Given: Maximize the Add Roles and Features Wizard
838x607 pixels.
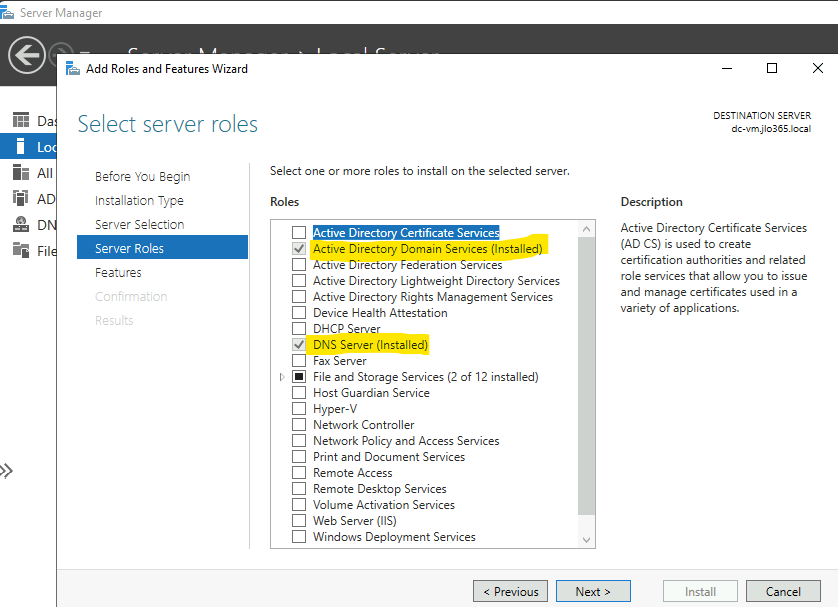Looking at the screenshot, I should pos(772,68).
